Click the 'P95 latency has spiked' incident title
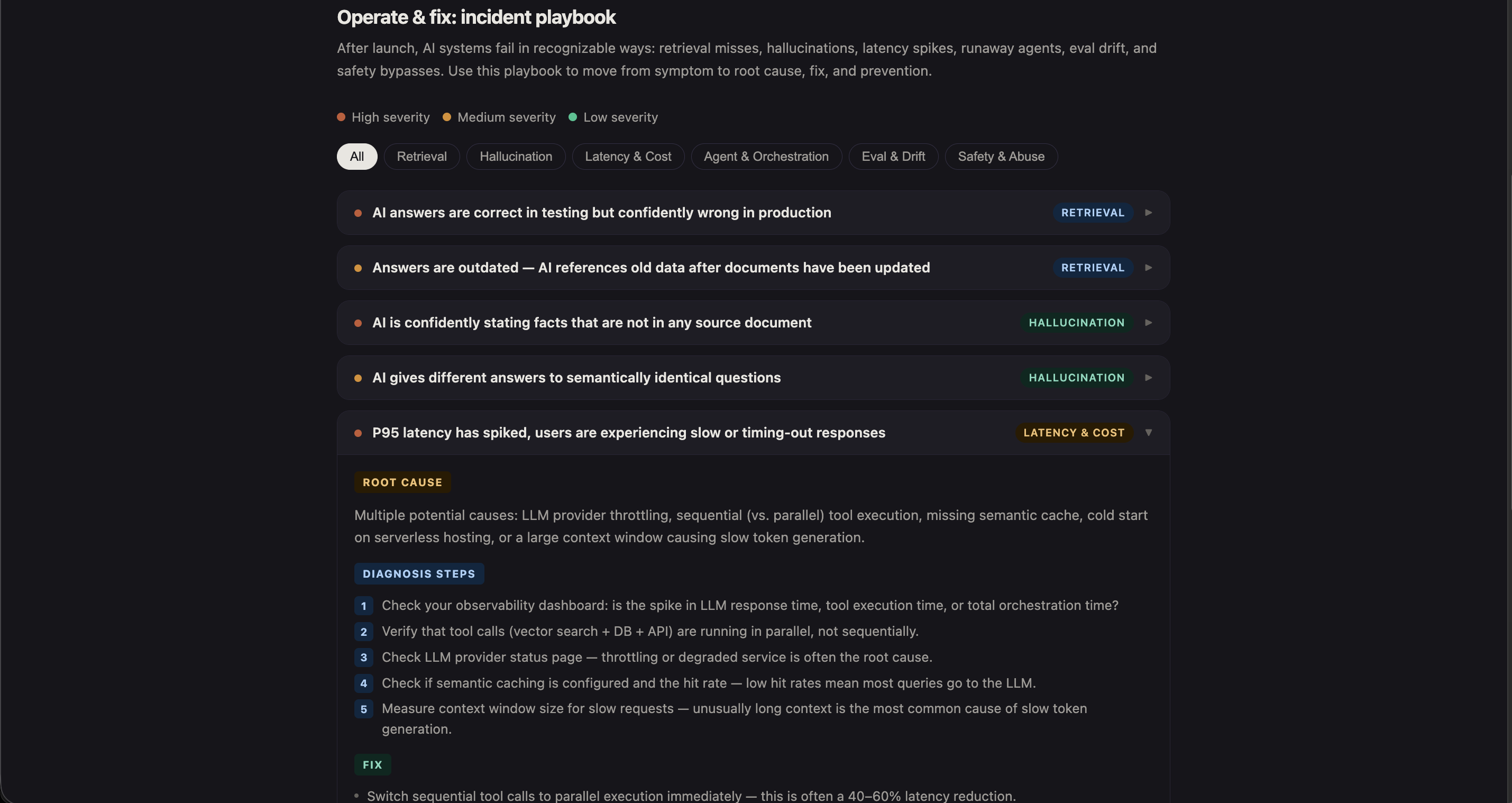Image resolution: width=1512 pixels, height=803 pixels. pos(629,433)
